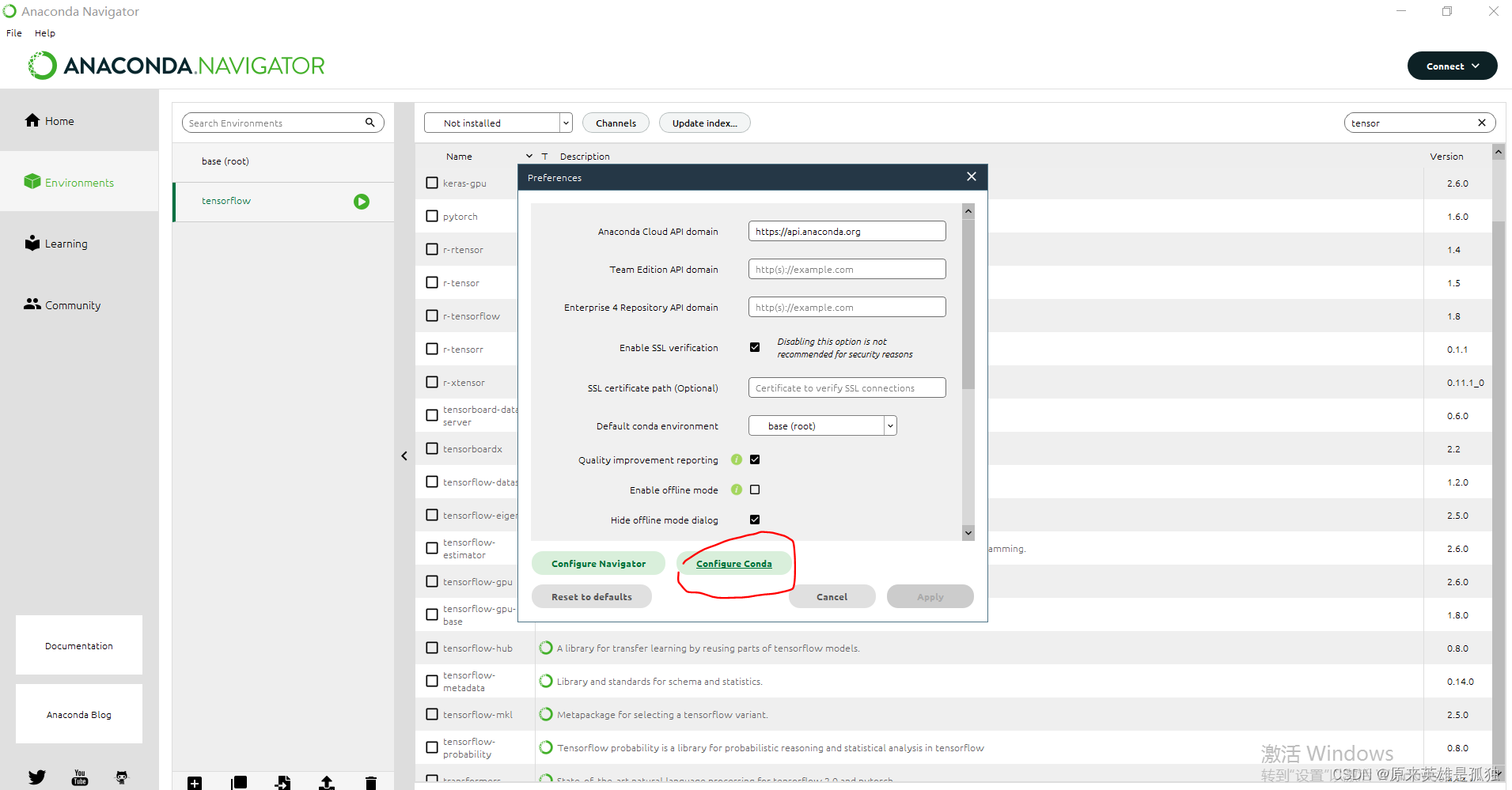Check the tensorflow-hub package checkbox
1512x790 pixels.
432,648
